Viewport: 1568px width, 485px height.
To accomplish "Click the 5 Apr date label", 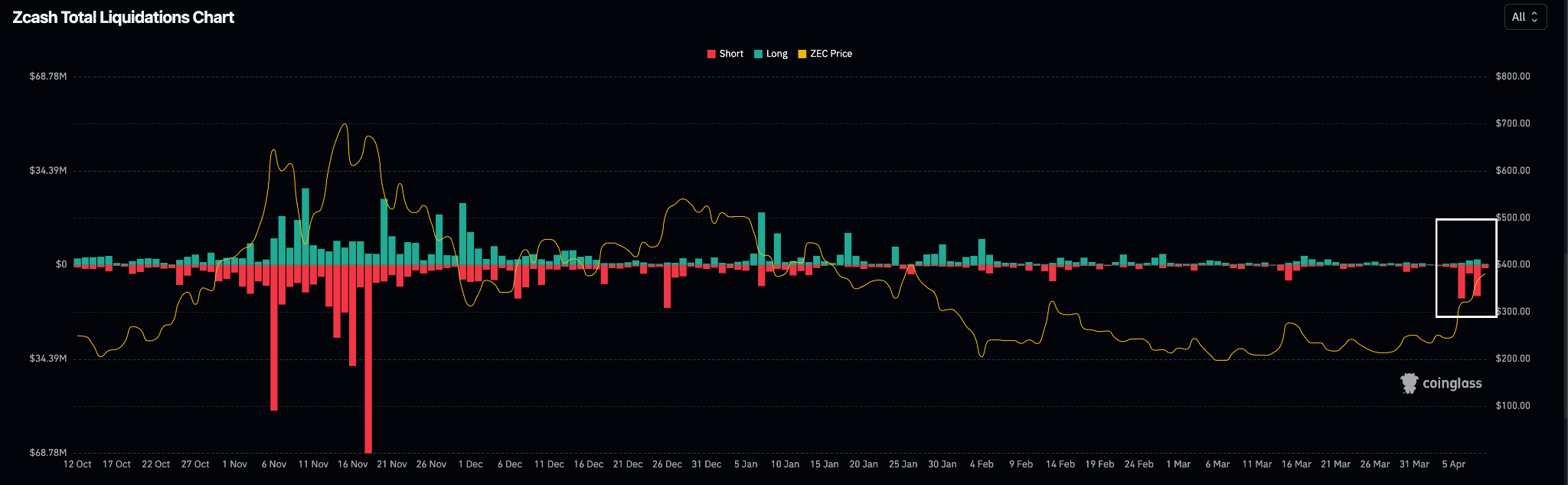I will tap(1454, 464).
